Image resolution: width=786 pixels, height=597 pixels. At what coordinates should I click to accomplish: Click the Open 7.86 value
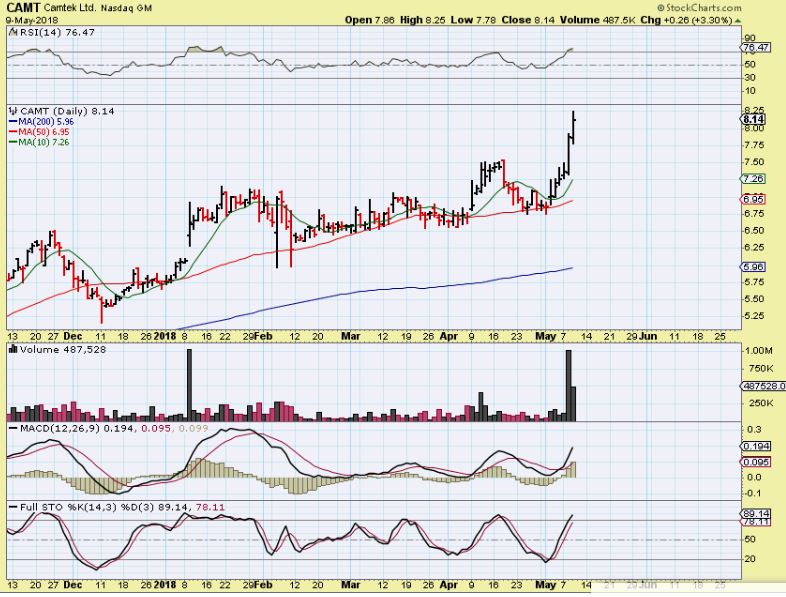370,20
